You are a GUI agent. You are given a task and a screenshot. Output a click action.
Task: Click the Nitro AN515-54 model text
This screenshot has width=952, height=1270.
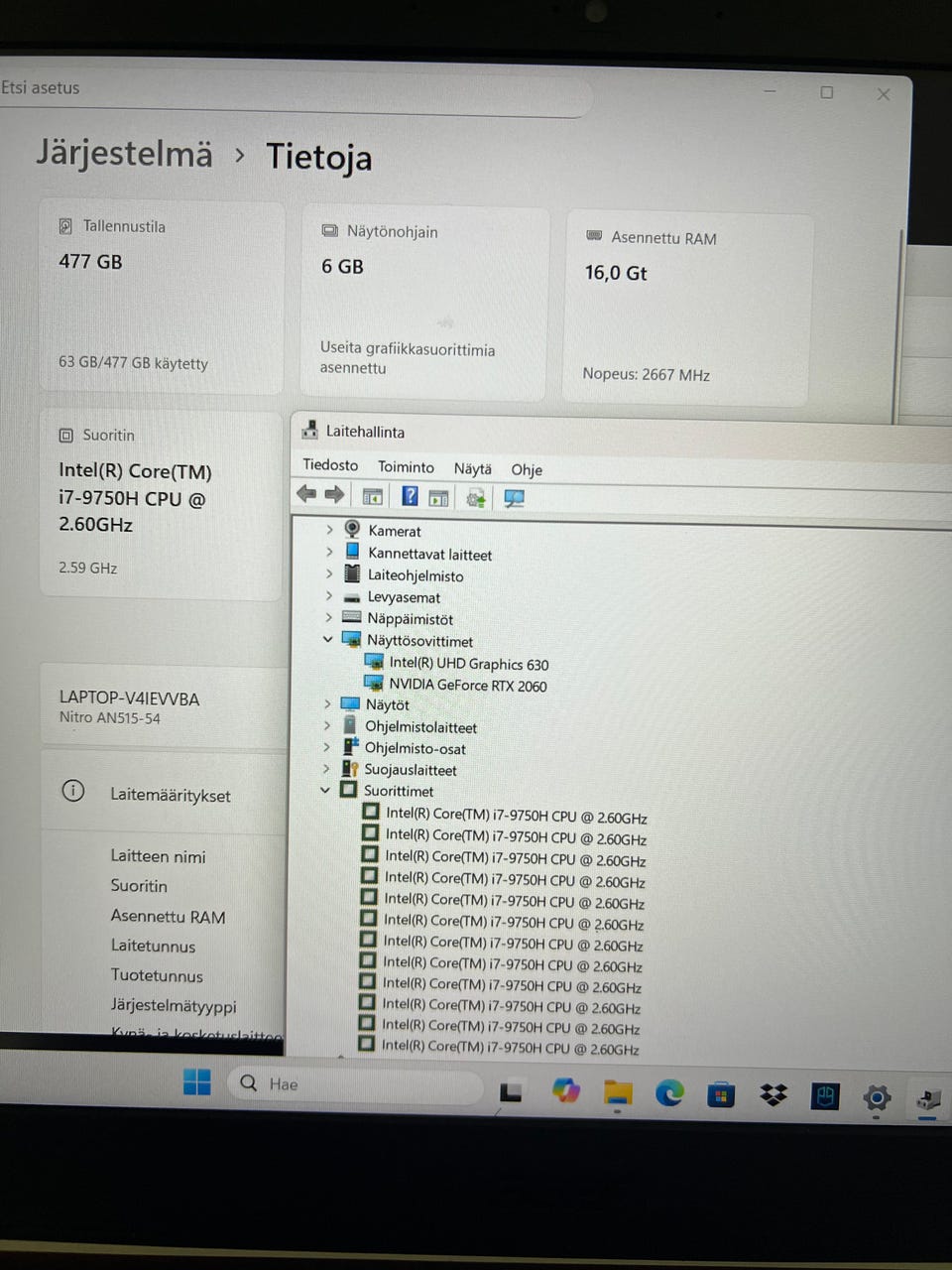click(x=109, y=717)
